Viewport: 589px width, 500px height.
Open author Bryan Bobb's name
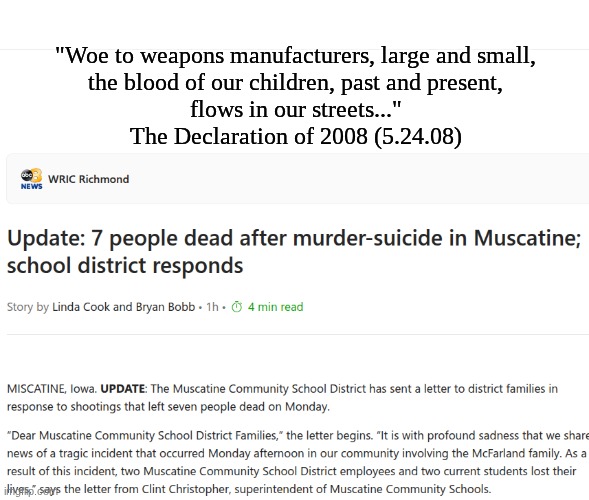coord(165,307)
